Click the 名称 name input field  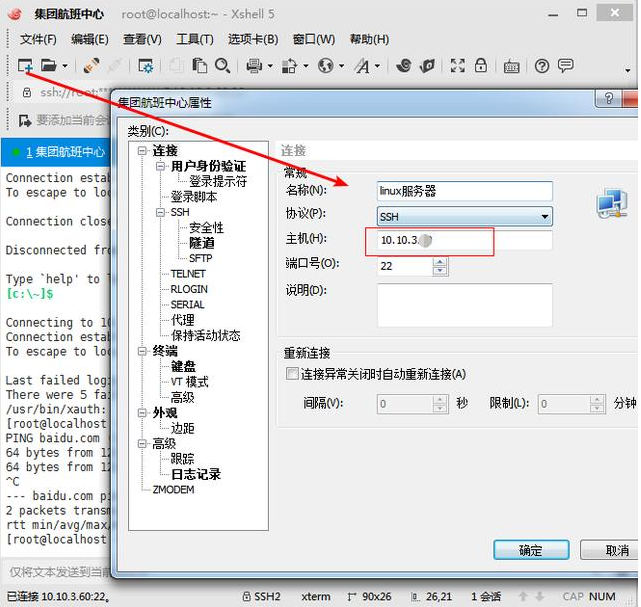(465, 191)
